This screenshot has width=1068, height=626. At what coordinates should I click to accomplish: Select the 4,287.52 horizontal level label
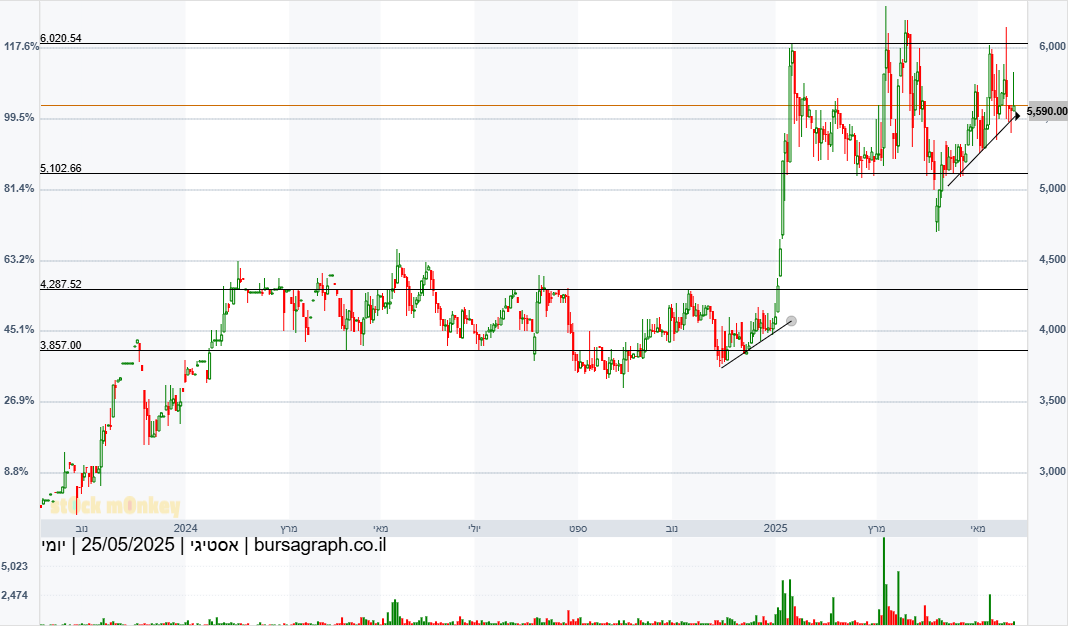pyautogui.click(x=61, y=284)
